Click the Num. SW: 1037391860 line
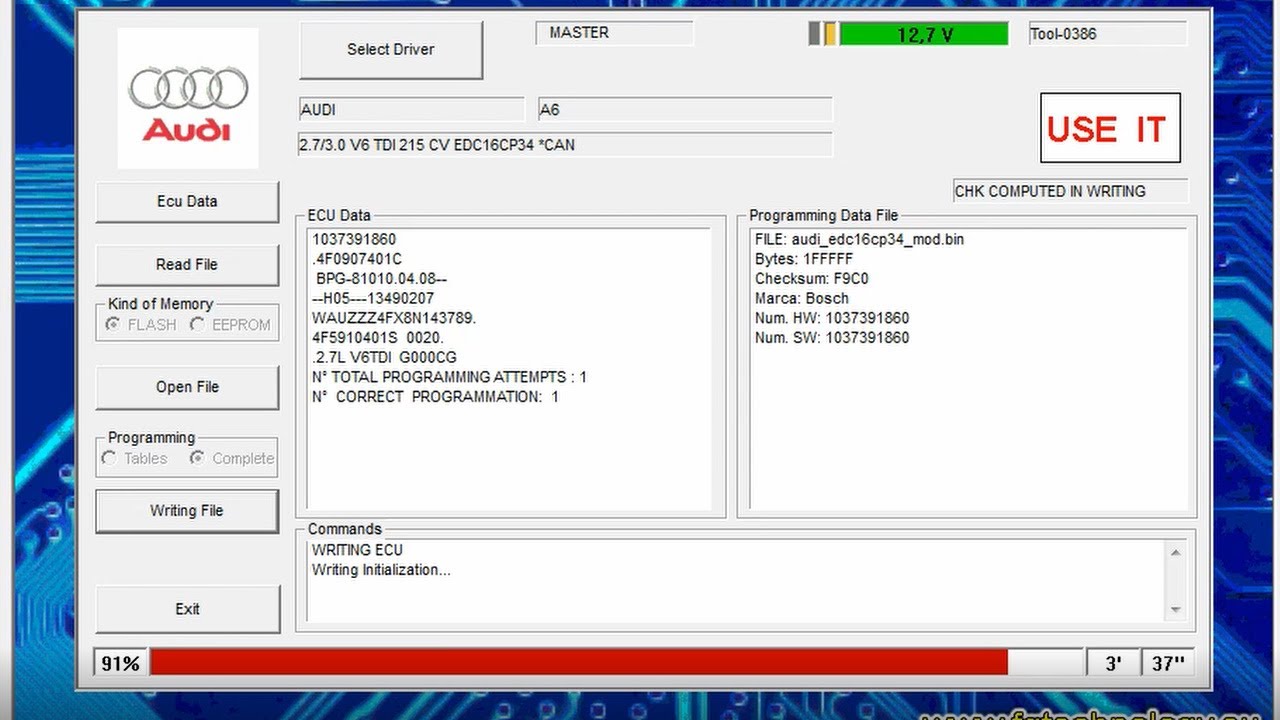Viewport: 1280px width, 720px height. [x=832, y=338]
